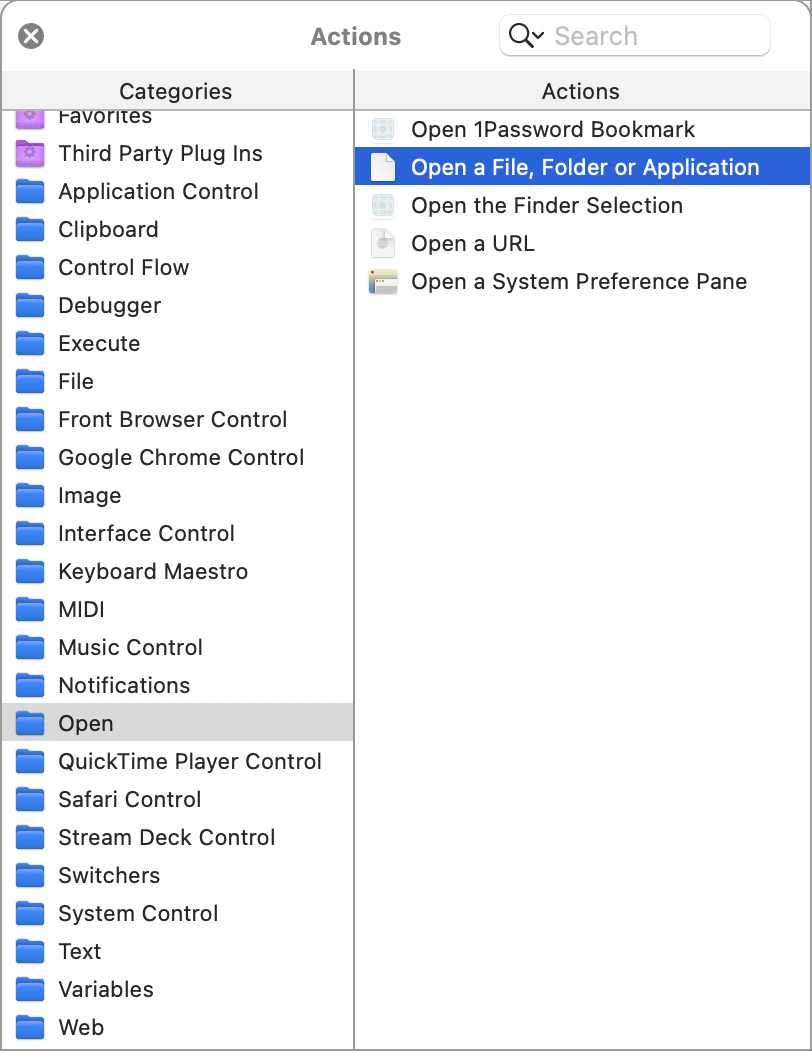Choose the Open a URL action
The image size is (812, 1051).
pyautogui.click(x=473, y=244)
